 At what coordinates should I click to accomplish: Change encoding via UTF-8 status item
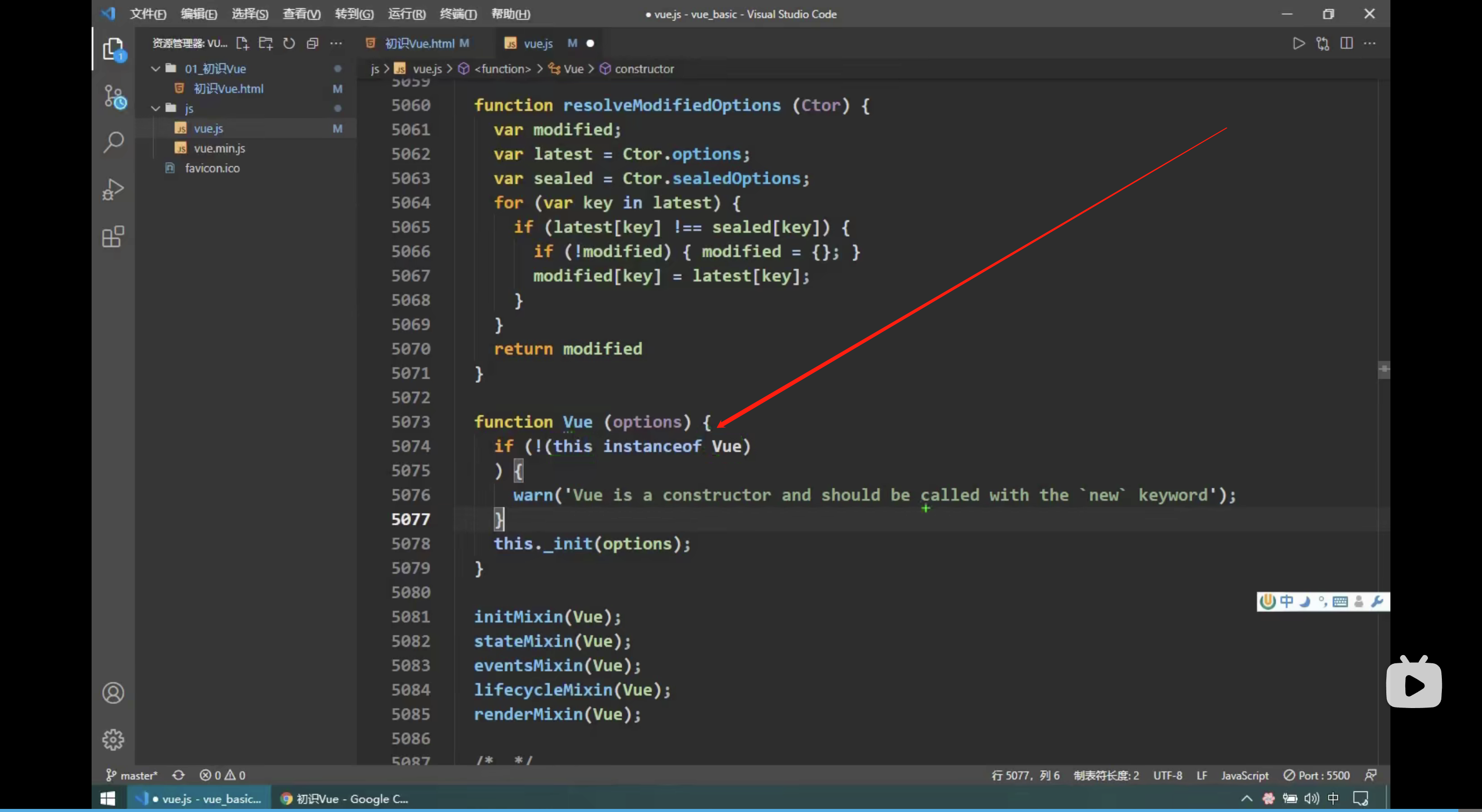1167,775
